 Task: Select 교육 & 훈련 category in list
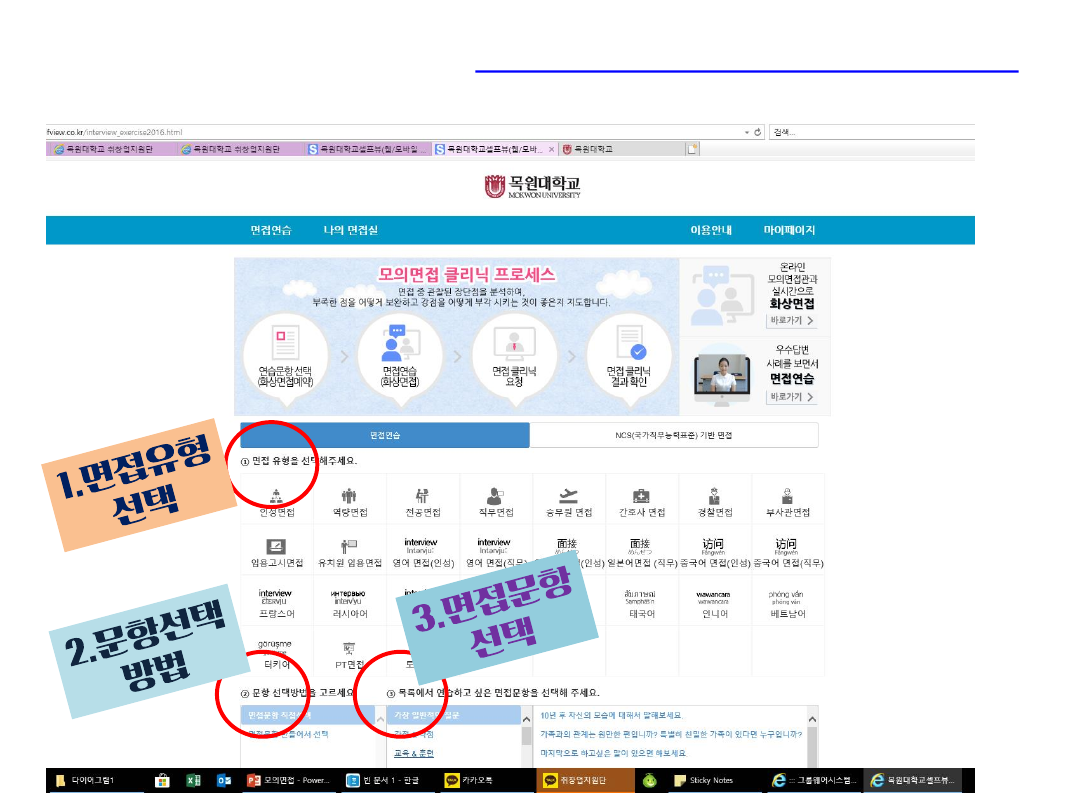pyautogui.click(x=413, y=753)
